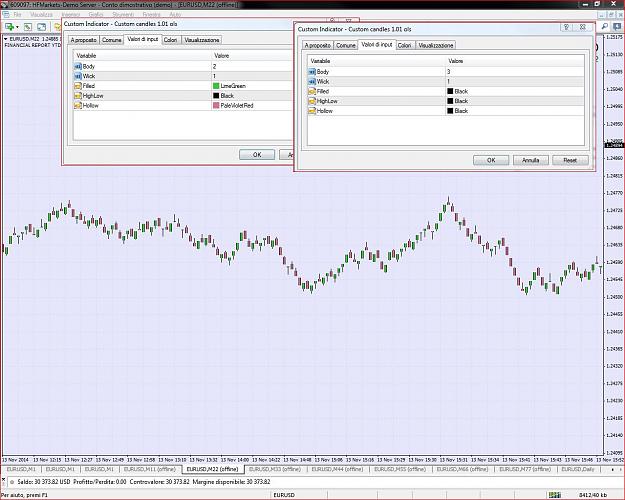Open the Strumenti menu
The height and width of the screenshot is (500, 625).
click(123, 14)
